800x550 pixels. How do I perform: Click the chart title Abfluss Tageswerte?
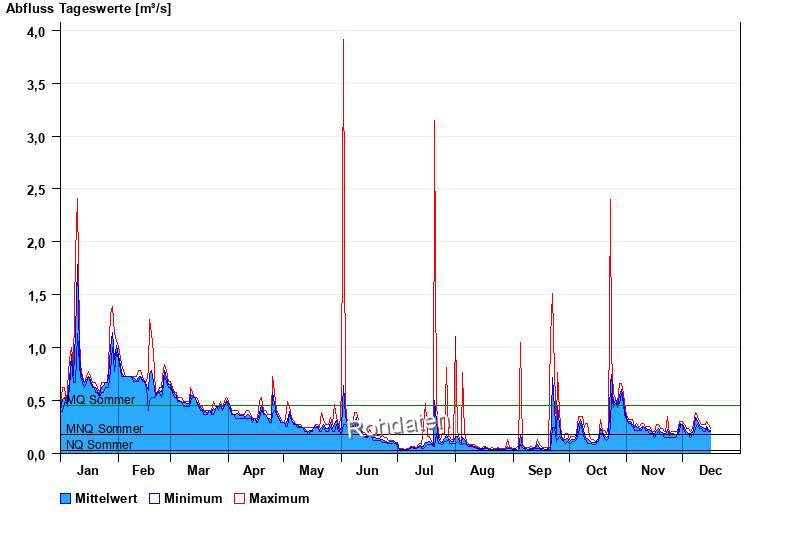point(89,9)
